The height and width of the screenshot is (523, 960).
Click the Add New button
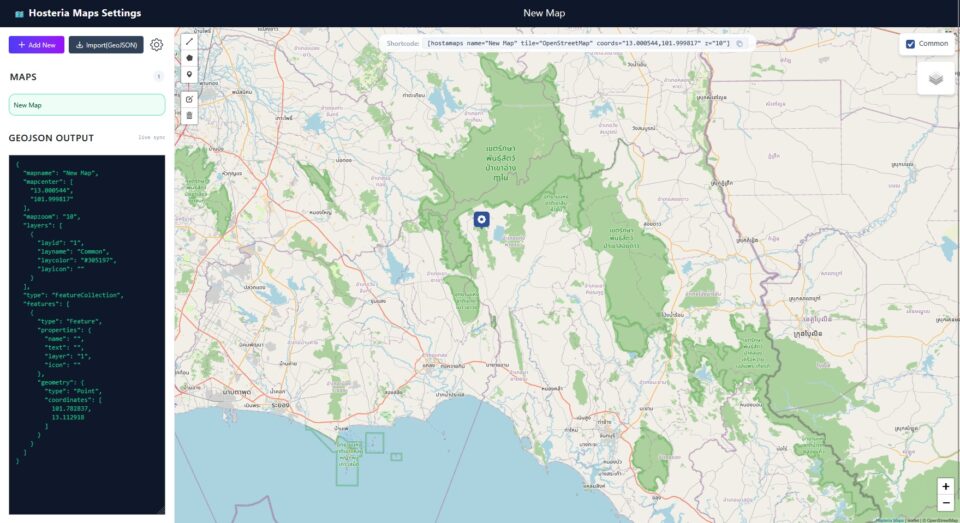click(x=36, y=45)
